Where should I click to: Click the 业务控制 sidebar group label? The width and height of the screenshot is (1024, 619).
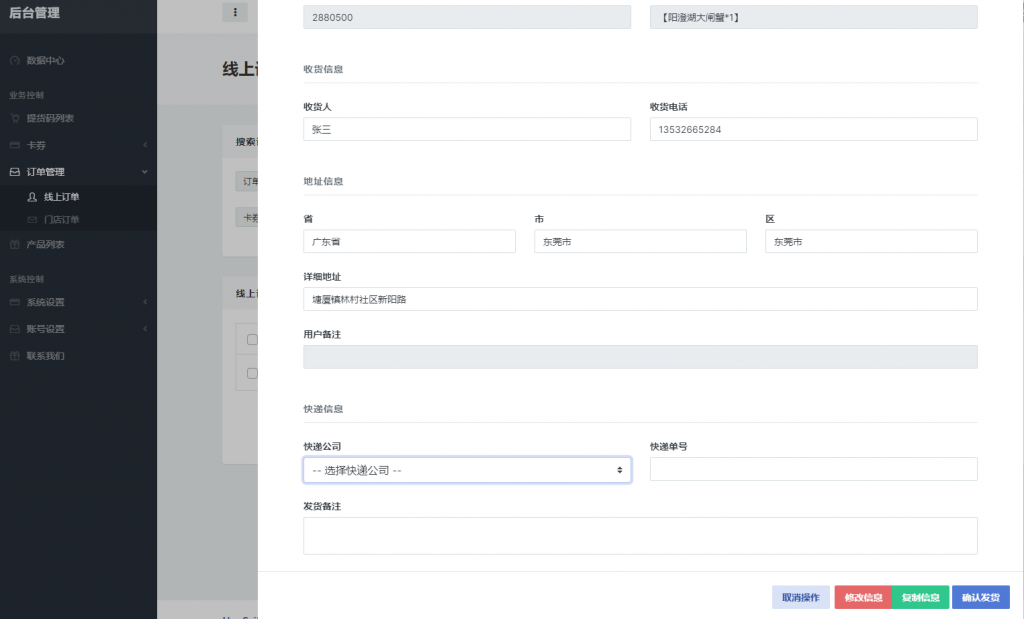[x=27, y=95]
